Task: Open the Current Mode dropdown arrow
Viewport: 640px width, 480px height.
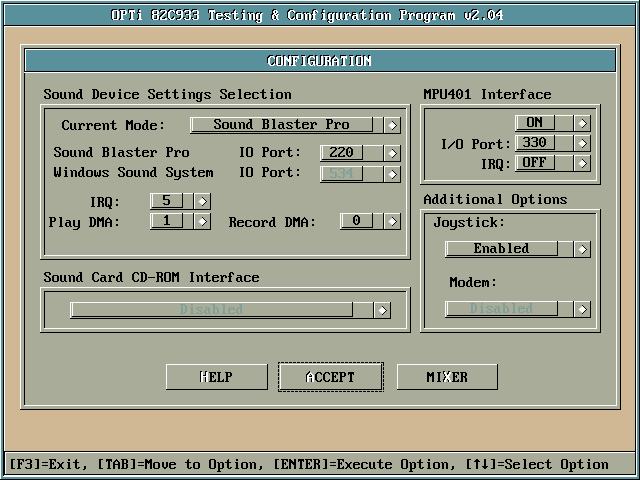Action: pos(392,125)
